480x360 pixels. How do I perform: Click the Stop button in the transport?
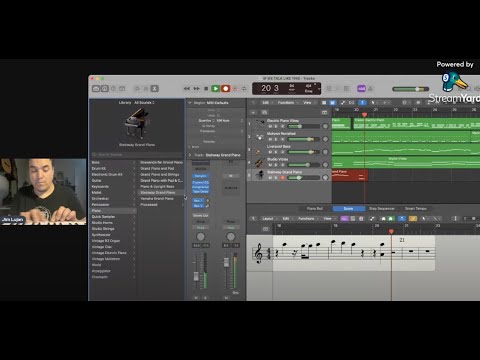pyautogui.click(x=206, y=88)
